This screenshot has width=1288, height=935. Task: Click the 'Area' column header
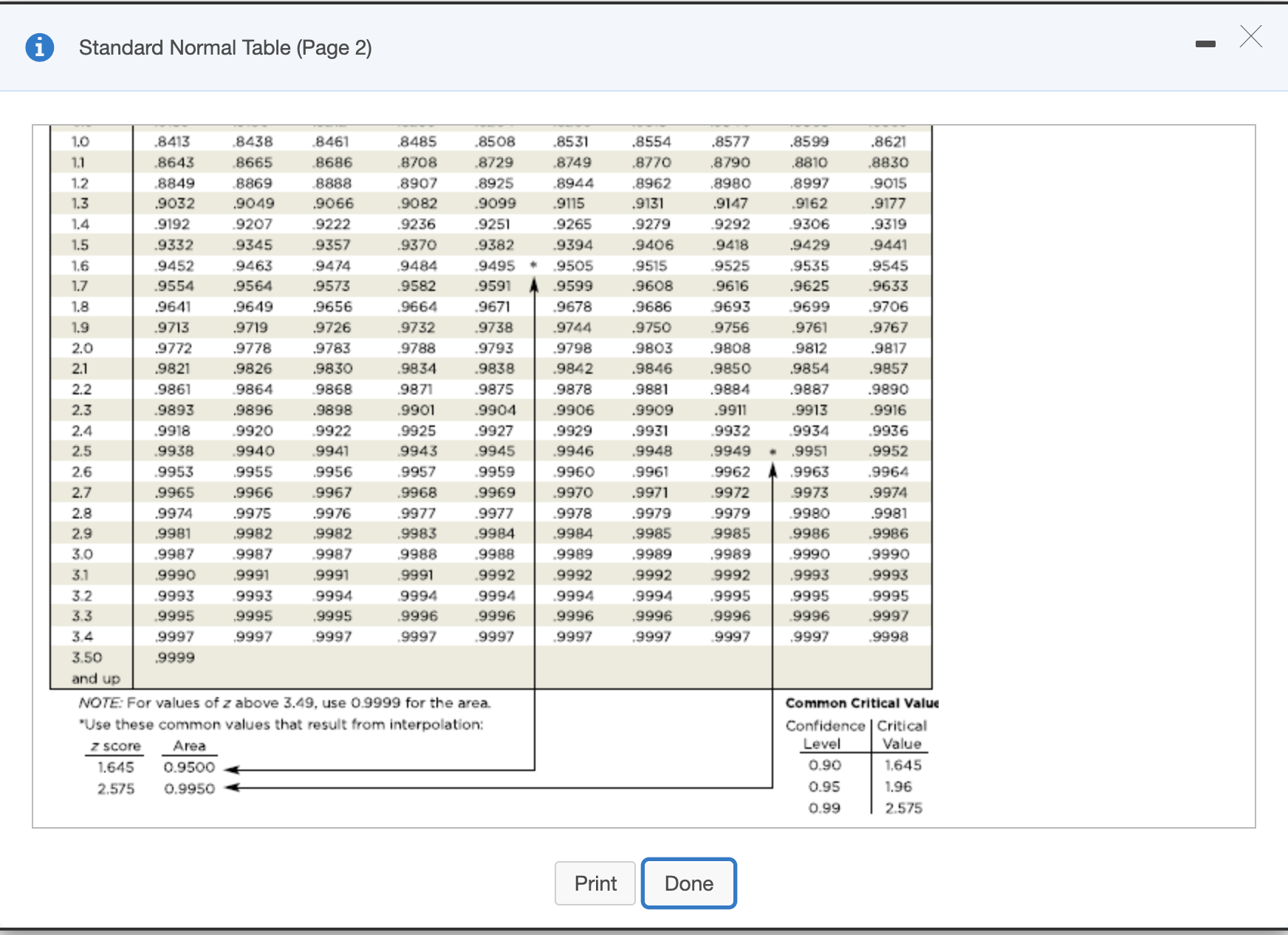pos(190,746)
